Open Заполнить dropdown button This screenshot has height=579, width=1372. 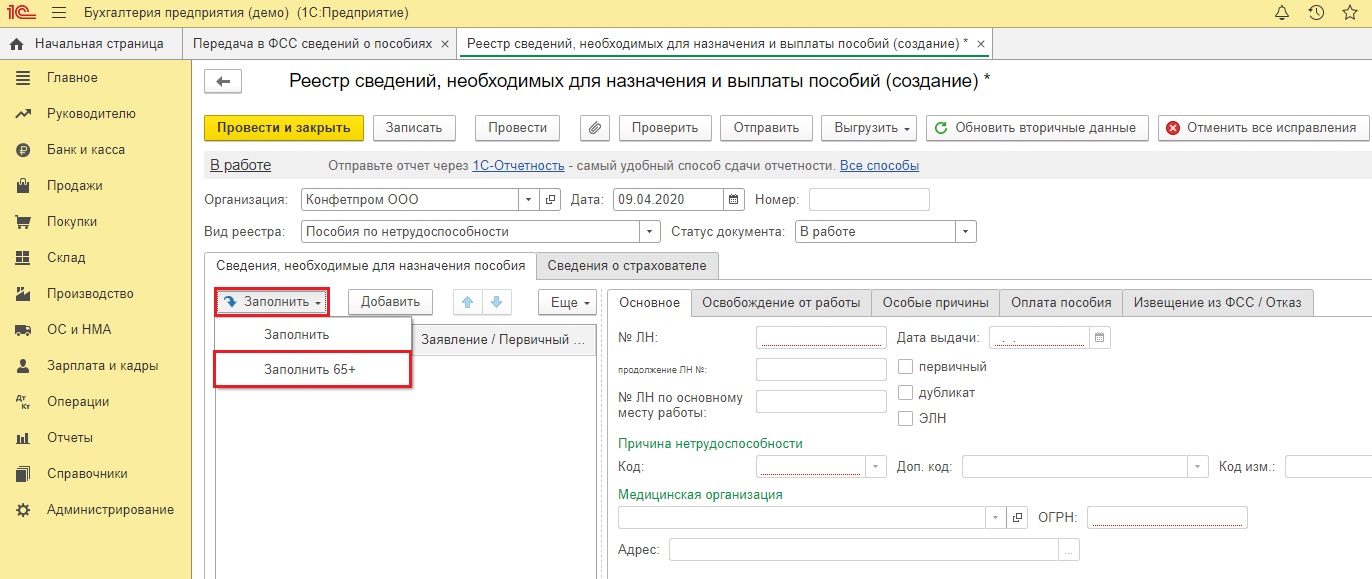pyautogui.click(x=272, y=302)
